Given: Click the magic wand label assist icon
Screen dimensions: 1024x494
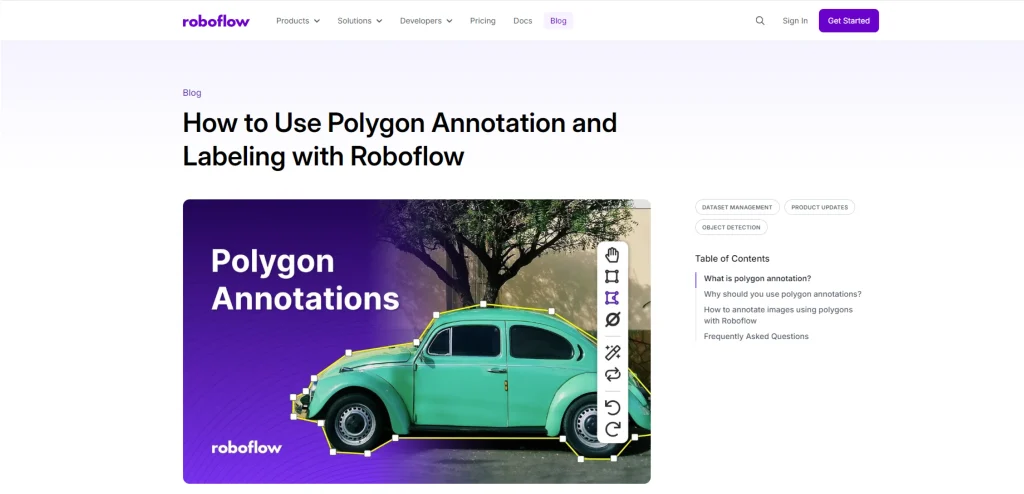Looking at the screenshot, I should click(x=612, y=353).
